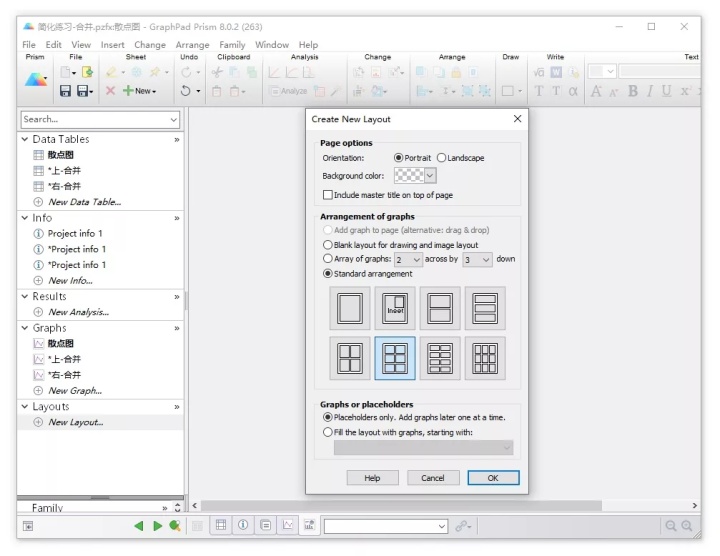The height and width of the screenshot is (556, 720).
Task: Click the save floppy disk icon
Action: (65, 91)
